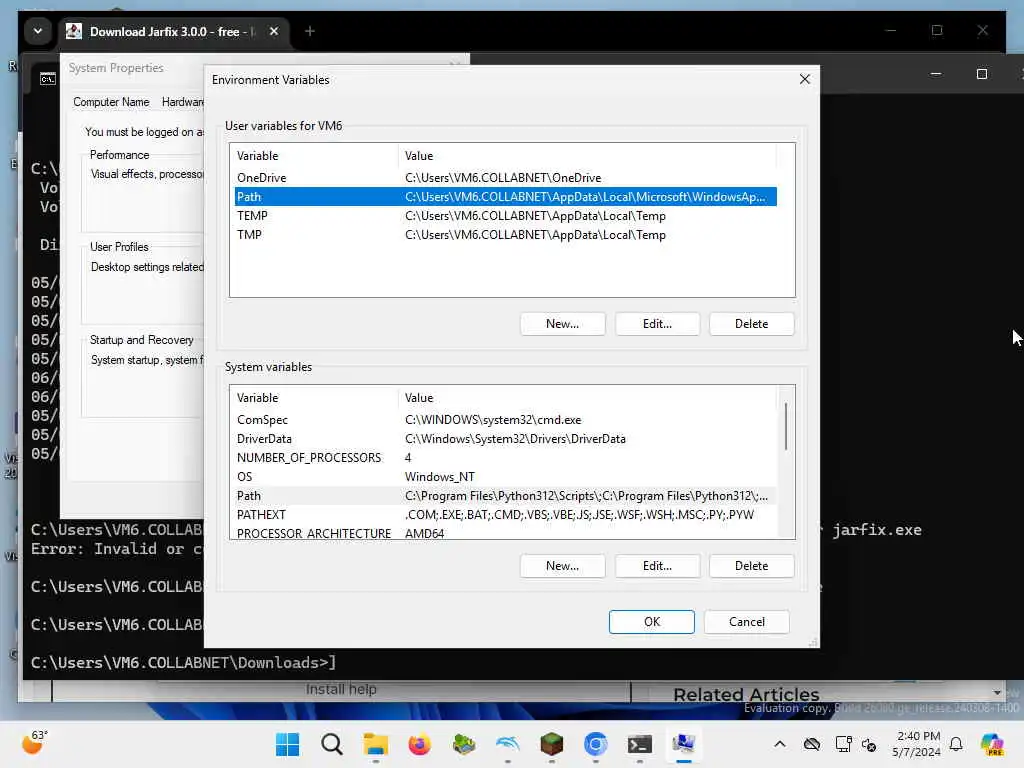Close the Download Jarfix browser tab
This screenshot has height=768, width=1024.
(274, 31)
